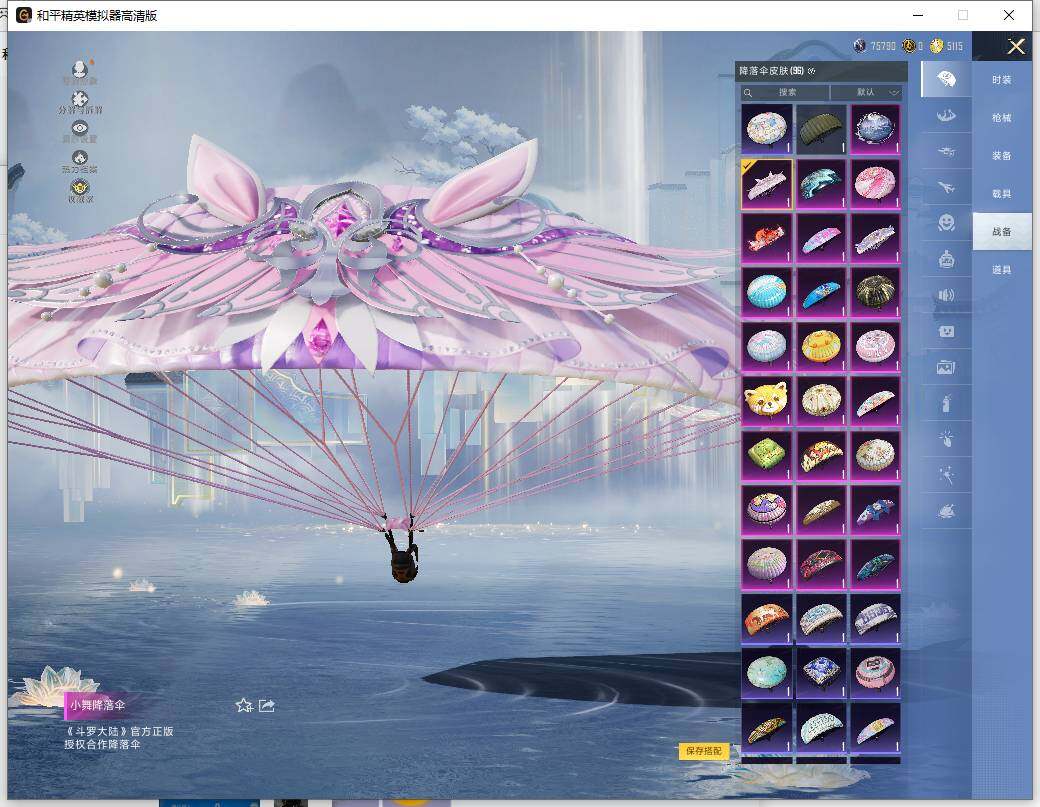Open the smiley emote category icon
1040x807 pixels.
coord(946,223)
